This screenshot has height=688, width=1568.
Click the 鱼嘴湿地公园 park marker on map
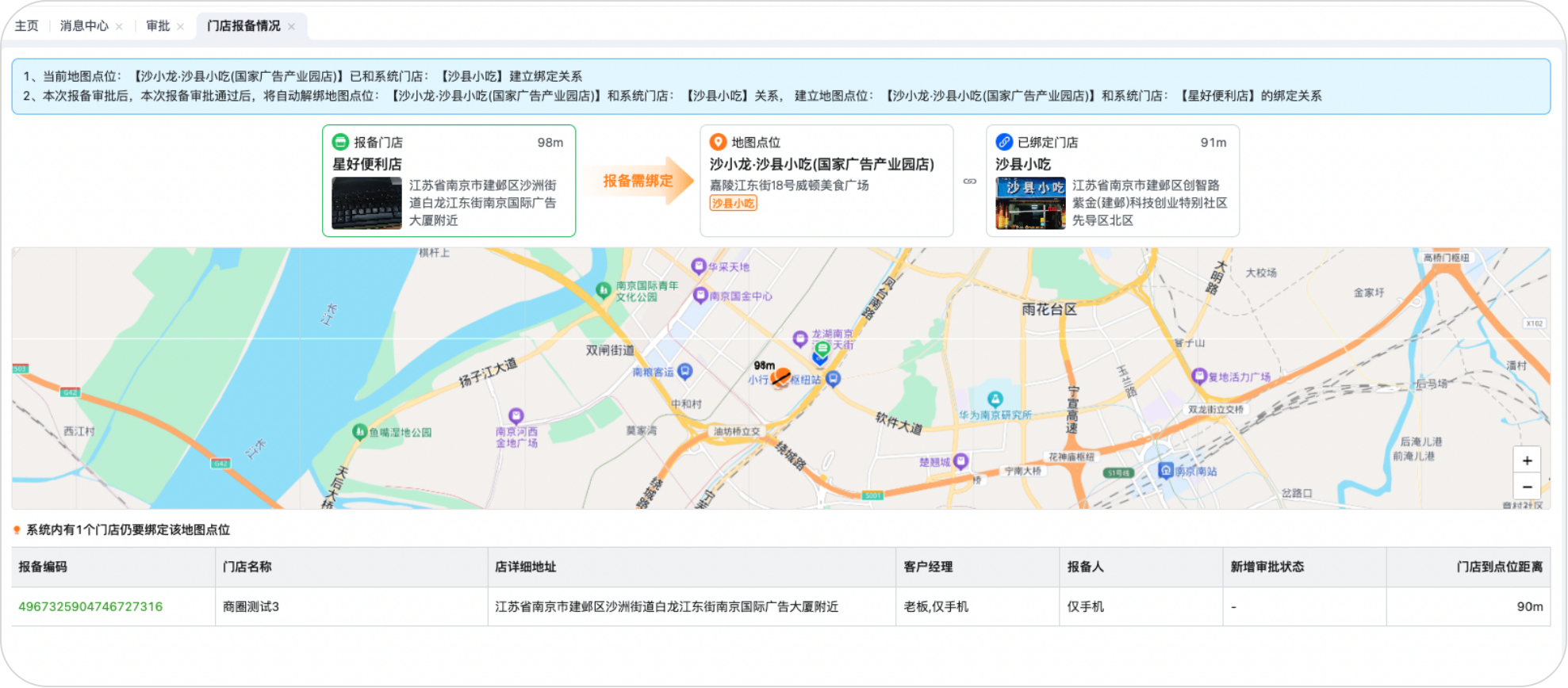[359, 432]
